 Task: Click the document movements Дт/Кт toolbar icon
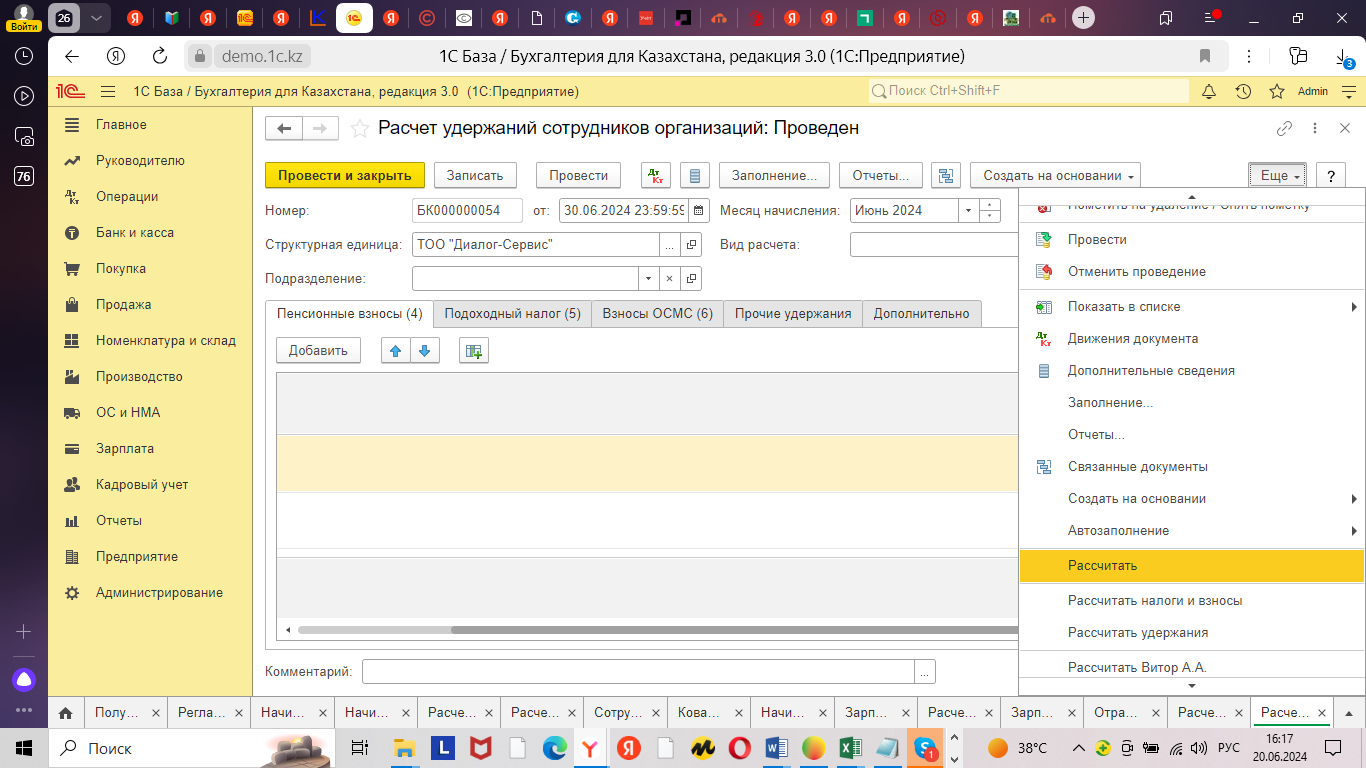click(655, 175)
